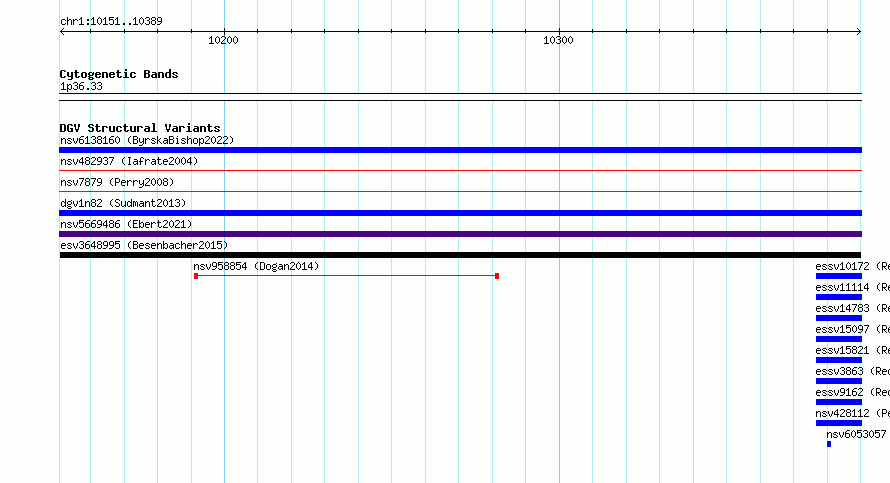This screenshot has height=483, width=890.
Task: Select the nsv5669486 (Ebert2021) purple variant bar
Action: [x=460, y=234]
